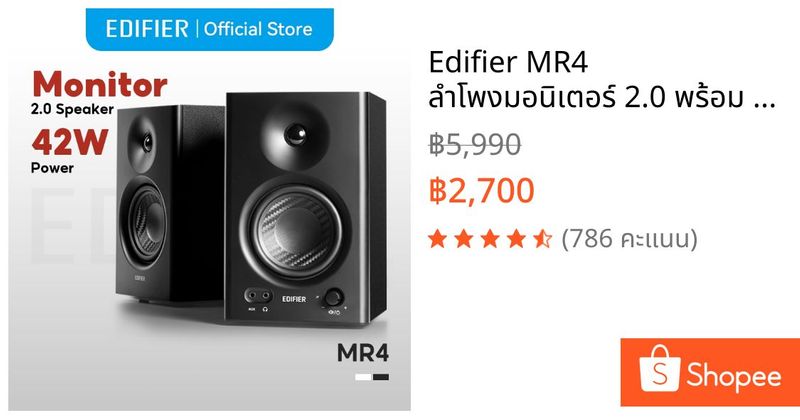Open the Edifier MR4 product title
The width and height of the screenshot is (800, 420).
point(508,62)
